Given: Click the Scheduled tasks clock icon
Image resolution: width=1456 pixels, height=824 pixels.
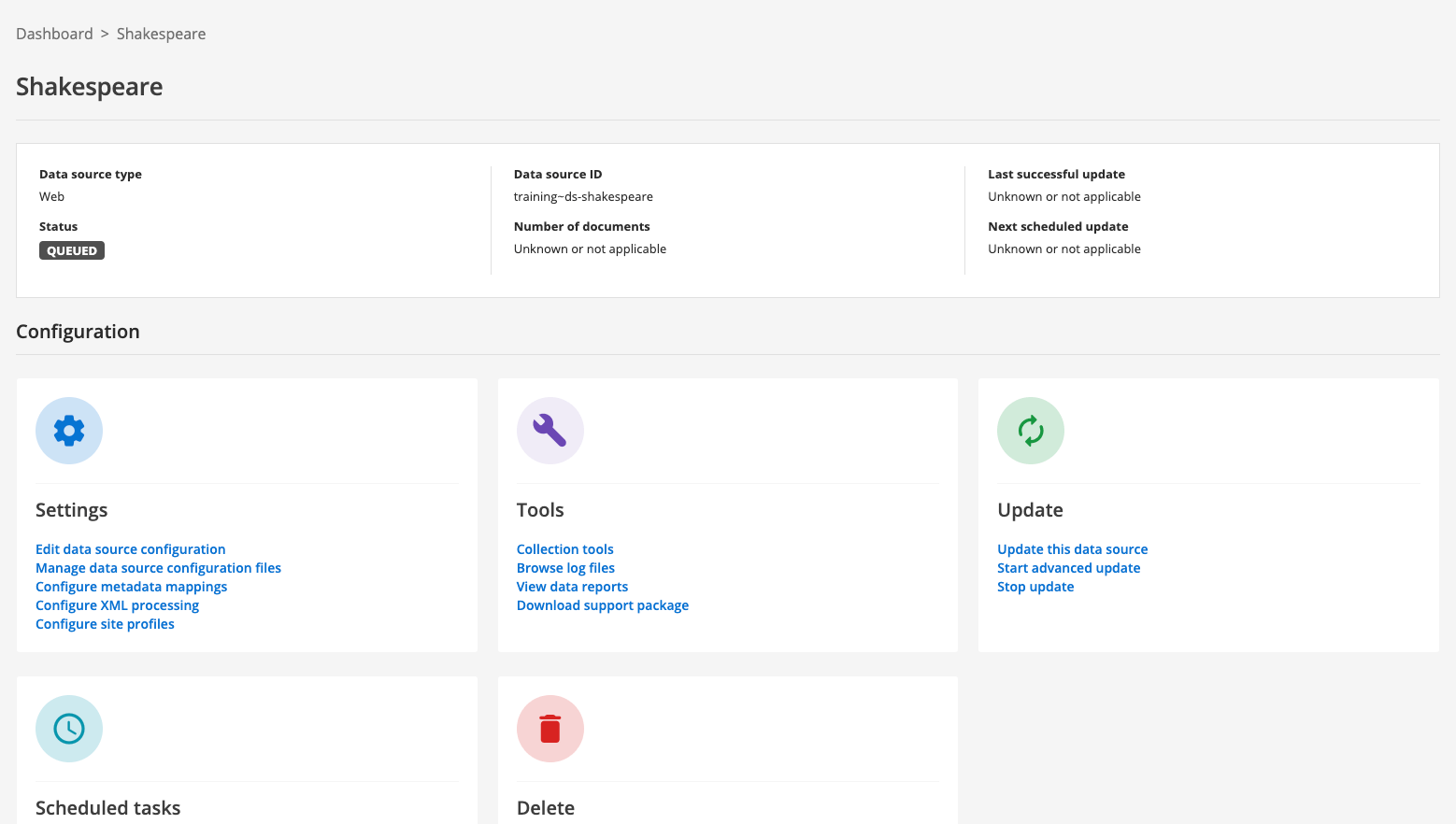Looking at the screenshot, I should coord(69,729).
